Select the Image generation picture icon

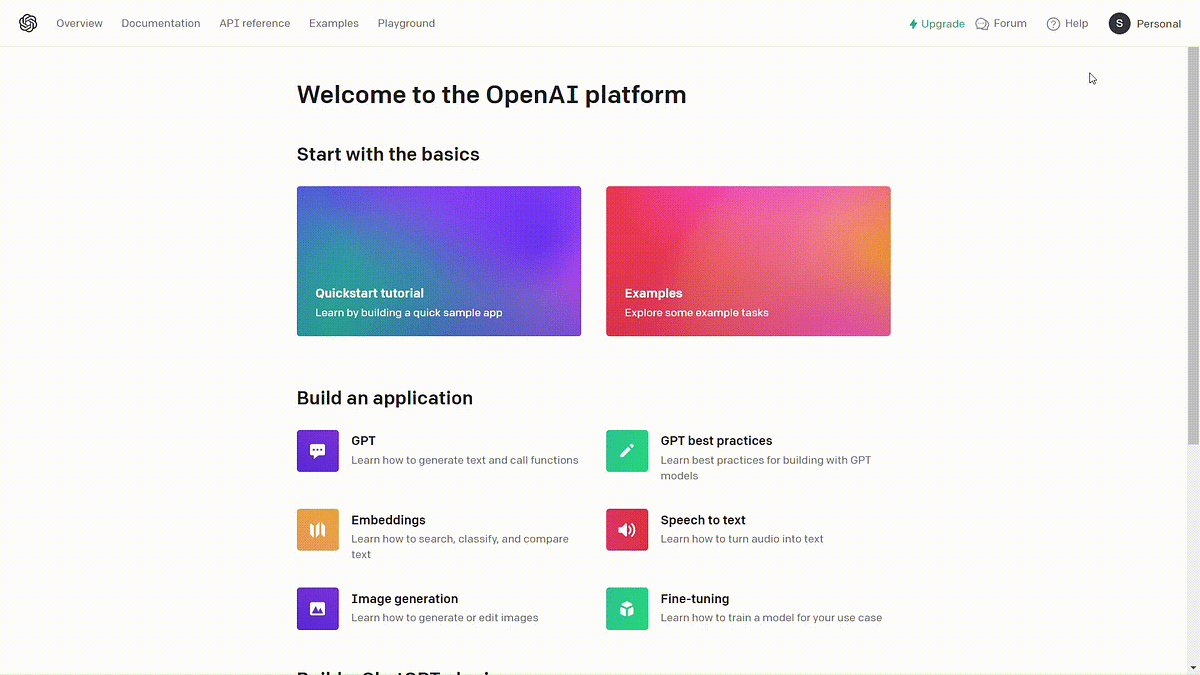point(317,608)
